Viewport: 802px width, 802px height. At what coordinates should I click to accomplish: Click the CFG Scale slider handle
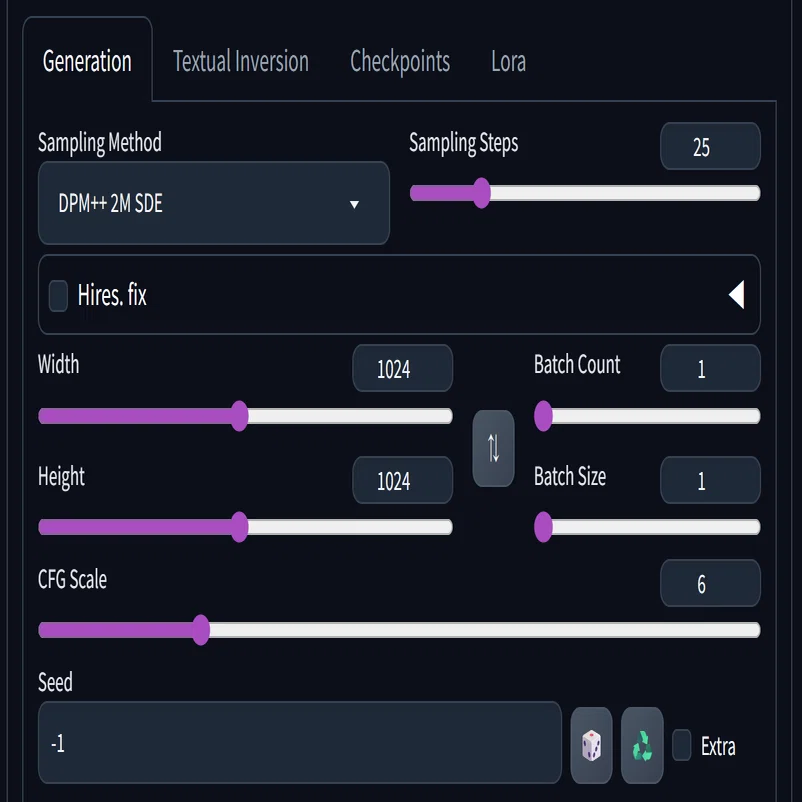(201, 630)
